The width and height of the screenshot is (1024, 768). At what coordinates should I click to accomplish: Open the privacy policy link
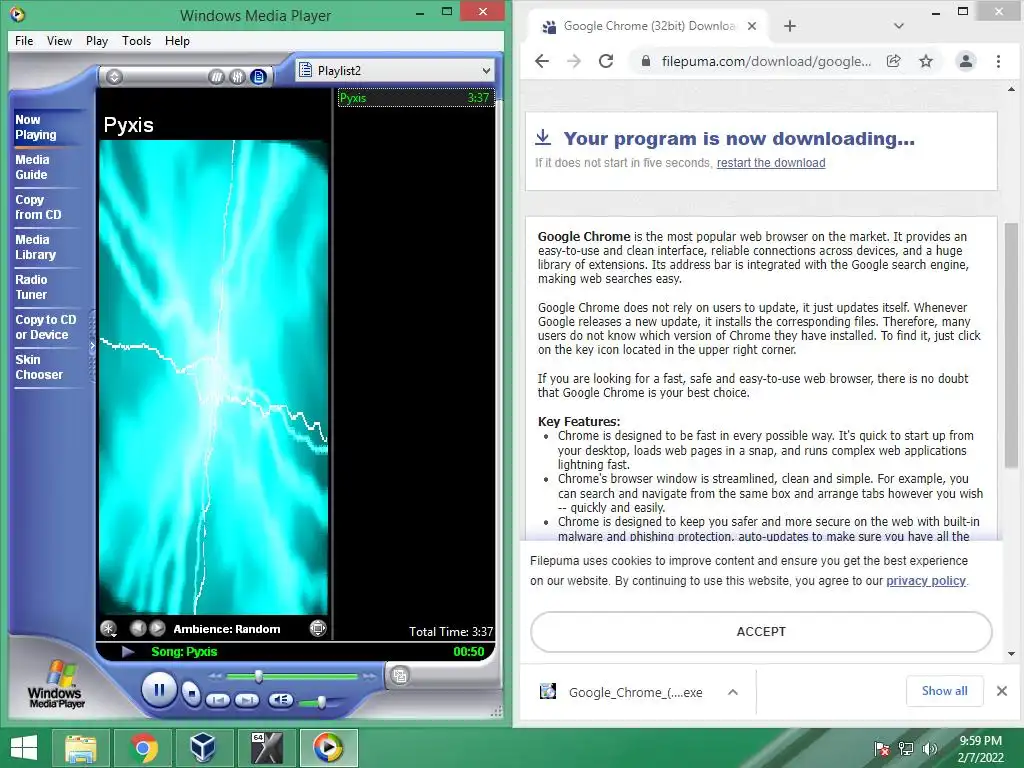tap(925, 581)
